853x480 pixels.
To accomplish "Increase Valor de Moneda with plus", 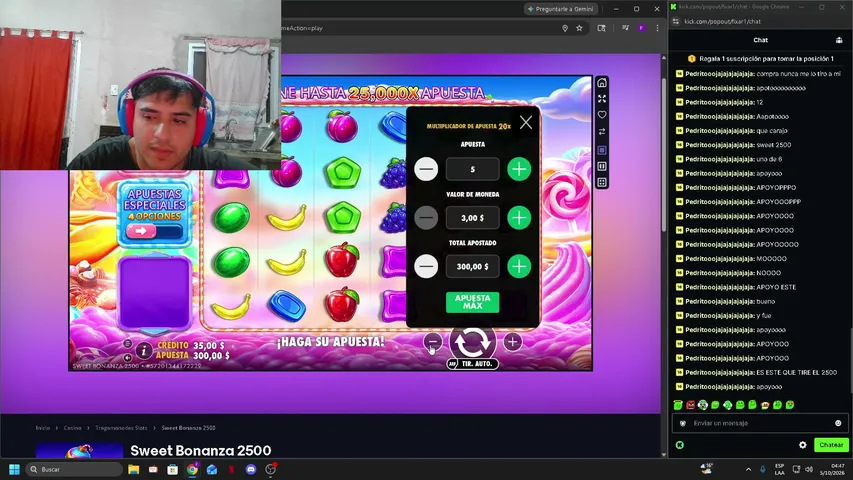I will [519, 218].
